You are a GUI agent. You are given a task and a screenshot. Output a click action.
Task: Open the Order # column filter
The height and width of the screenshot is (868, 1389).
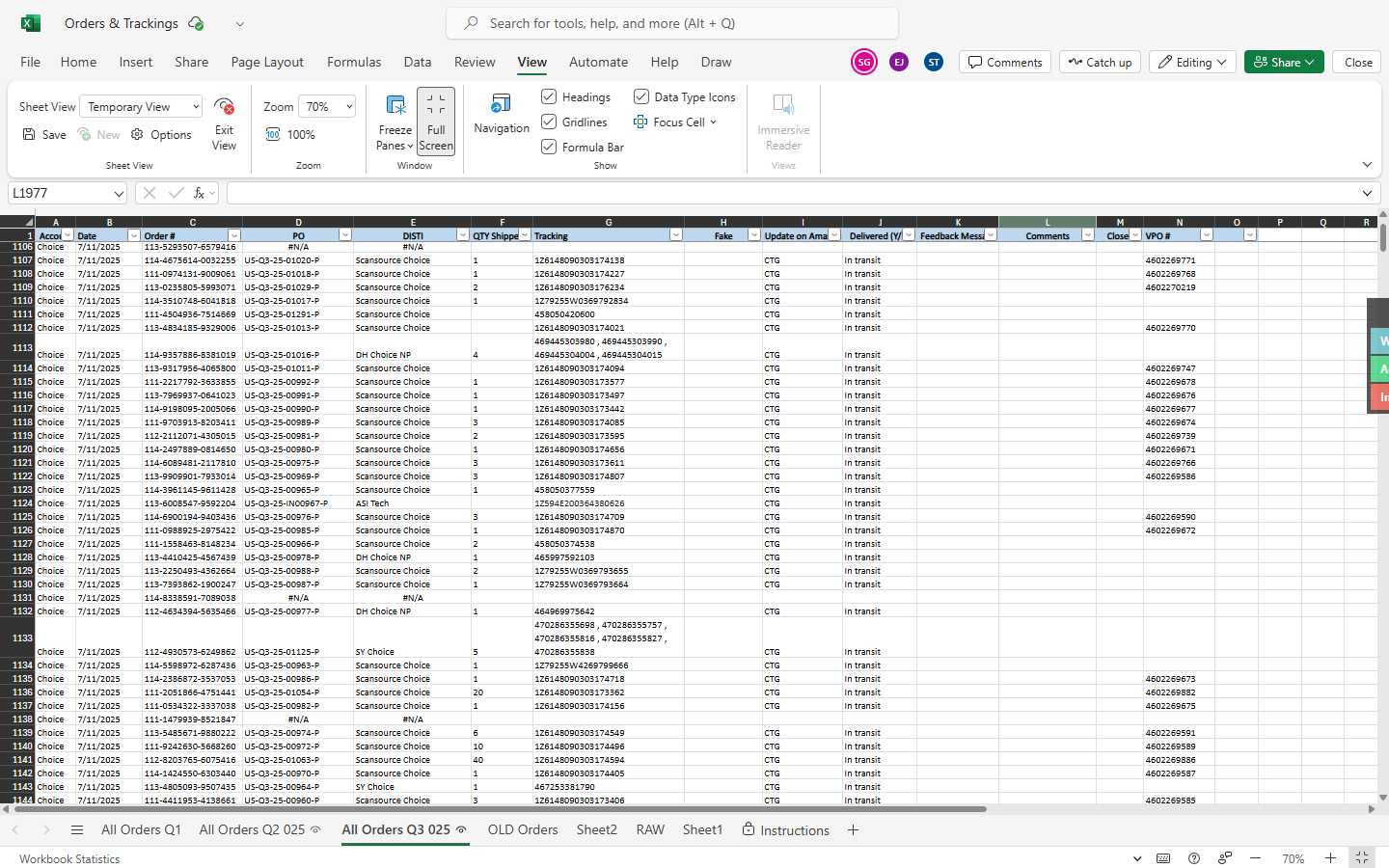pos(233,235)
